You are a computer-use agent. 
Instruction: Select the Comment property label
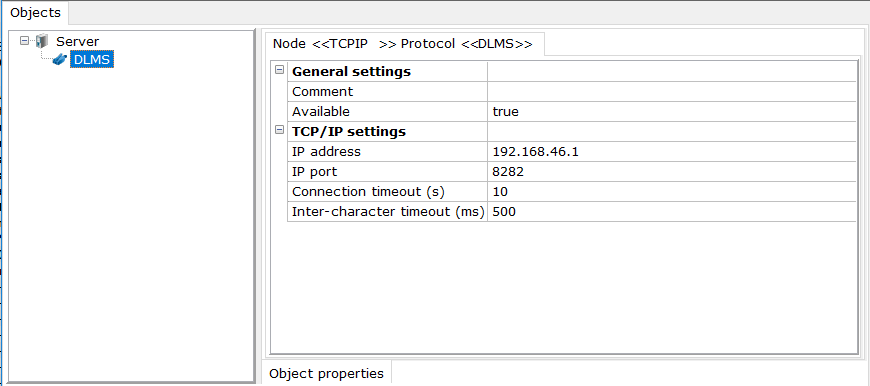[x=322, y=92]
